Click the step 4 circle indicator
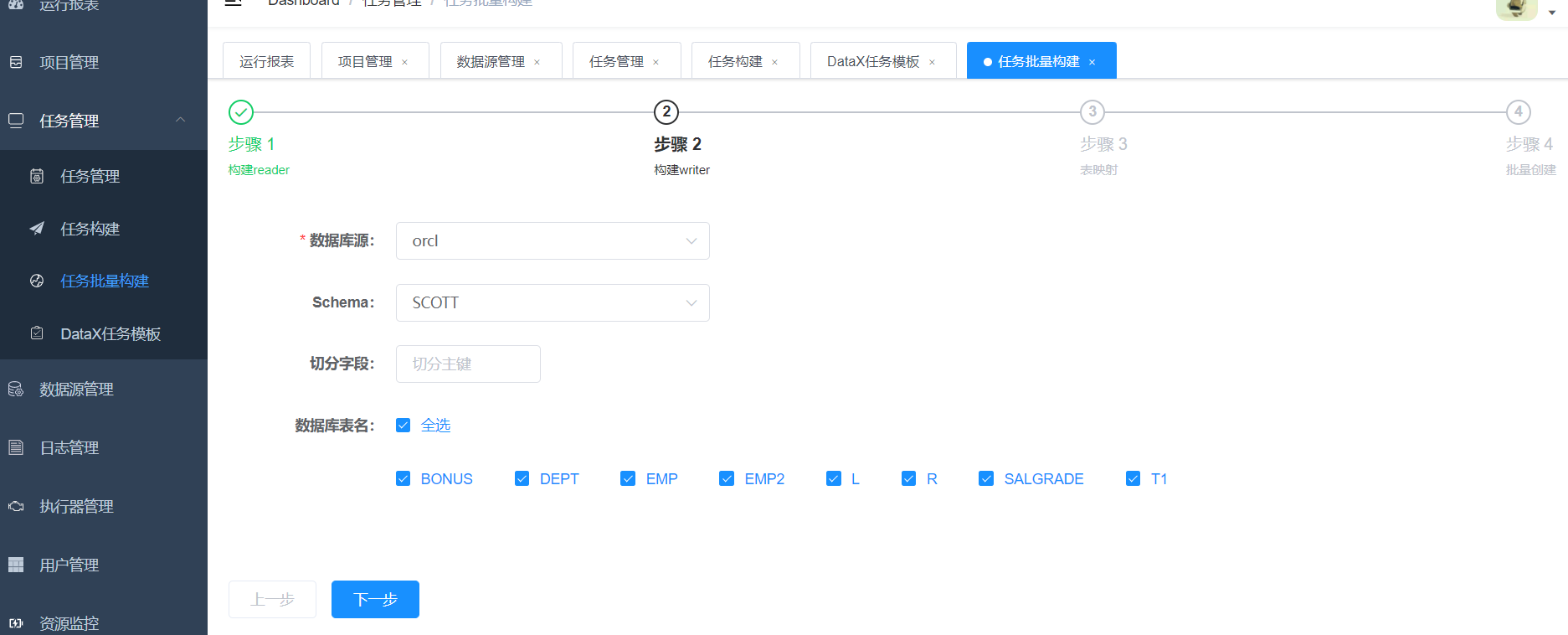Screen dimensions: 1568x635 1519,111
